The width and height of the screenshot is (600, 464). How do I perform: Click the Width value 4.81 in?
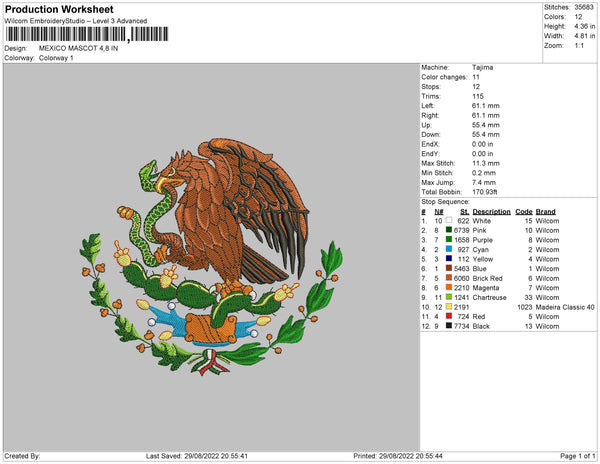[585, 36]
